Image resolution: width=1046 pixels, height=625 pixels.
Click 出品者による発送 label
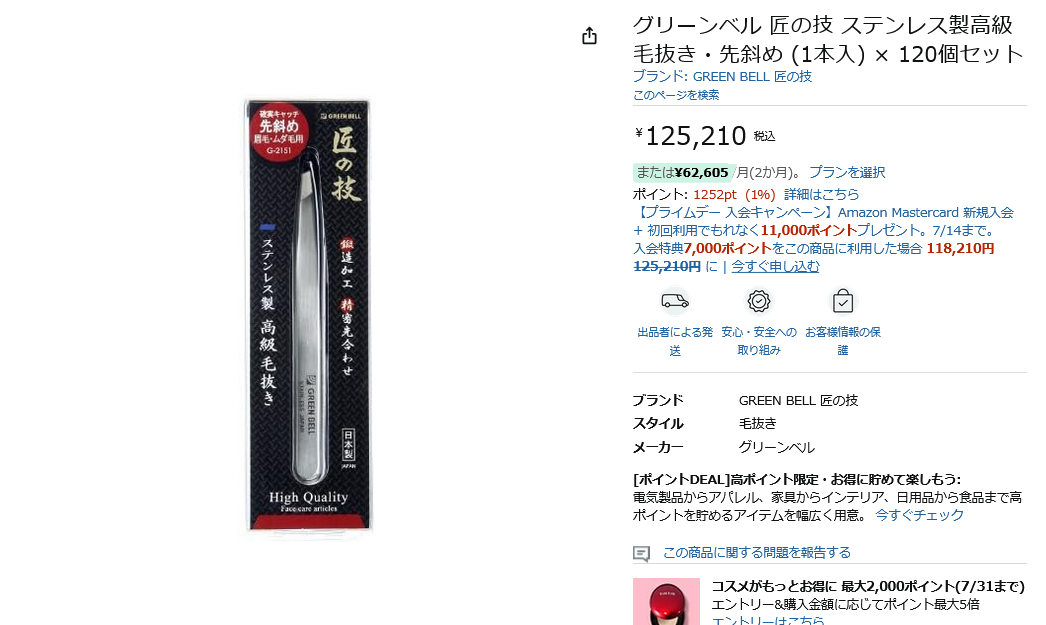coord(675,341)
